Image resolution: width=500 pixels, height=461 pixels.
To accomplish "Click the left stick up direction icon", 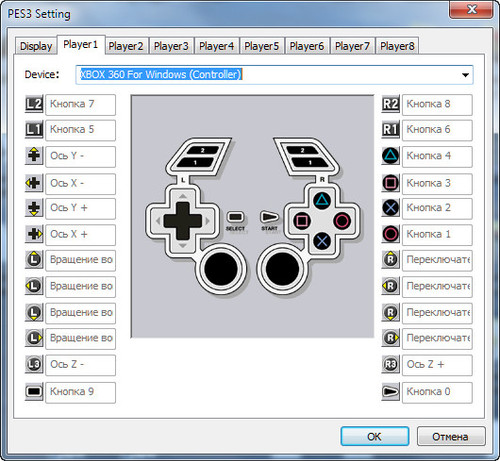I will pos(34,260).
